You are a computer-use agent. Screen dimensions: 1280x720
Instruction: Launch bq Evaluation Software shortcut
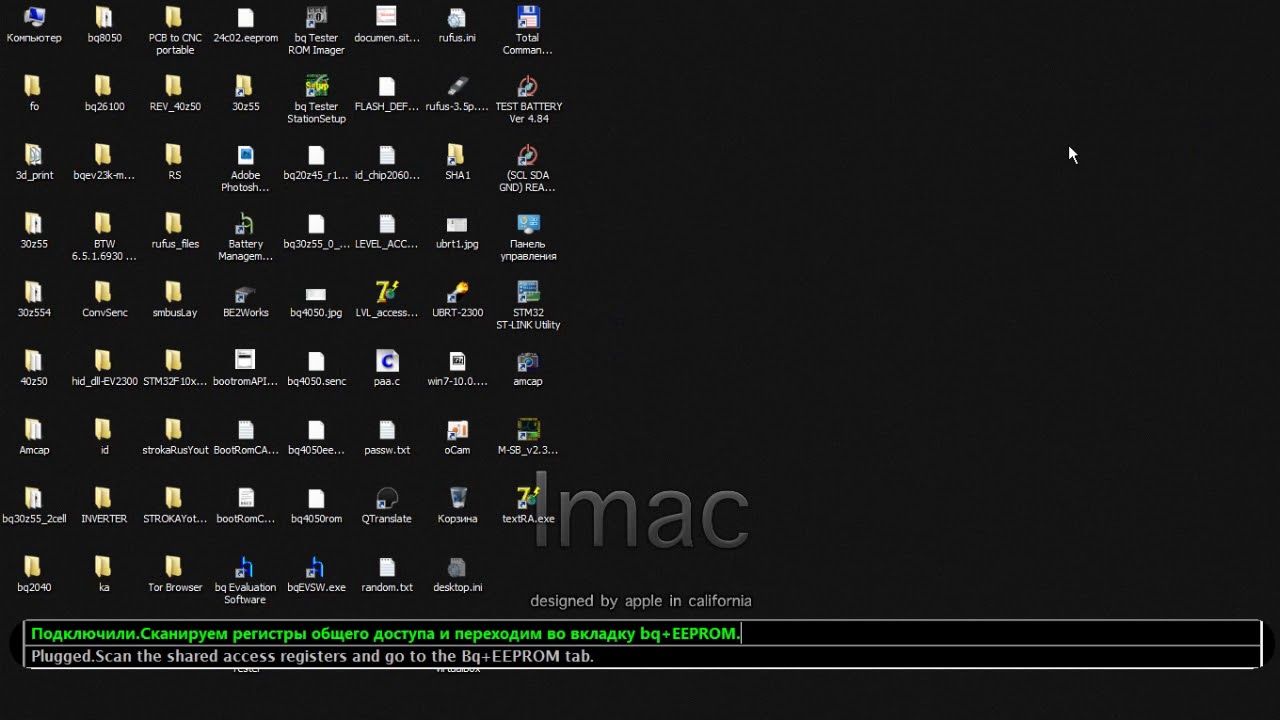tap(245, 580)
